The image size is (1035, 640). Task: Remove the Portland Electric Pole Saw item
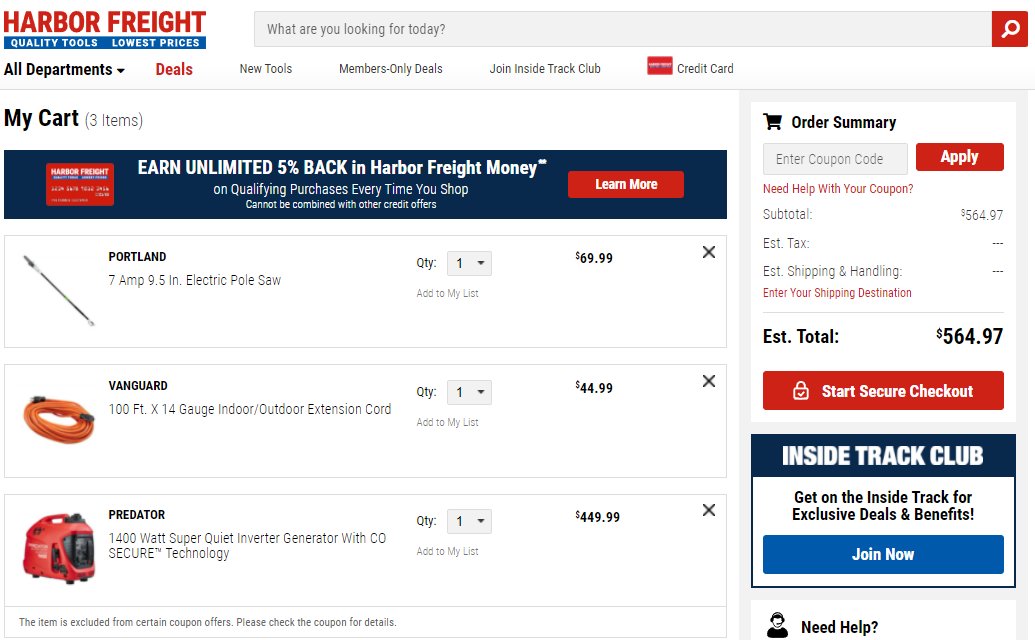point(709,252)
